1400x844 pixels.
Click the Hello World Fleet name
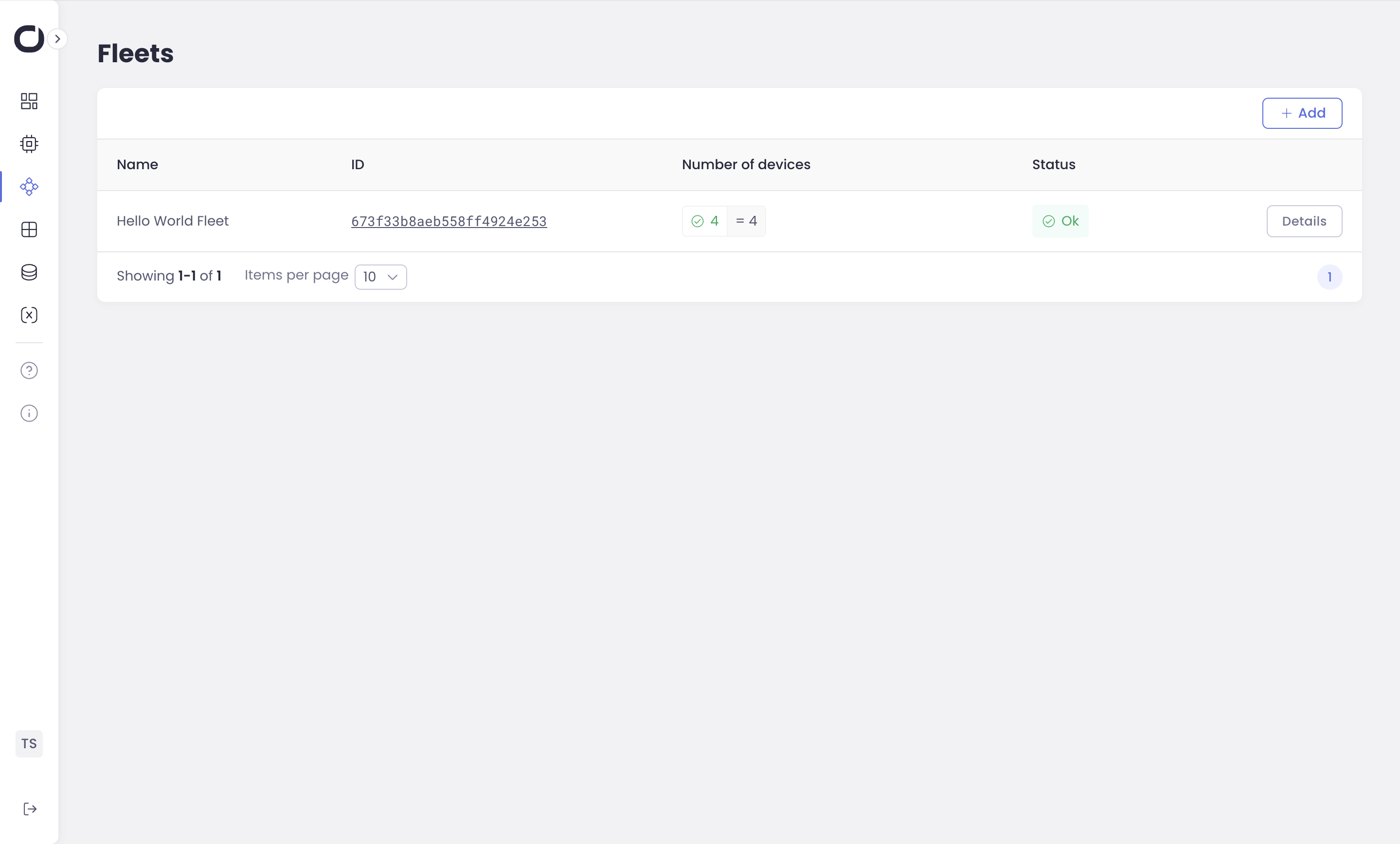pos(172,221)
